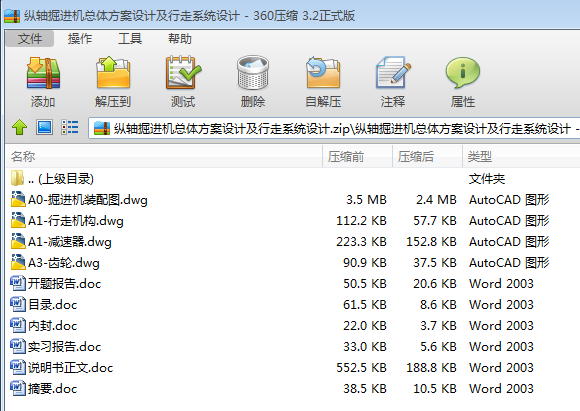Click the 50.5 KB size cell
The width and height of the screenshot is (580, 411).
(365, 284)
